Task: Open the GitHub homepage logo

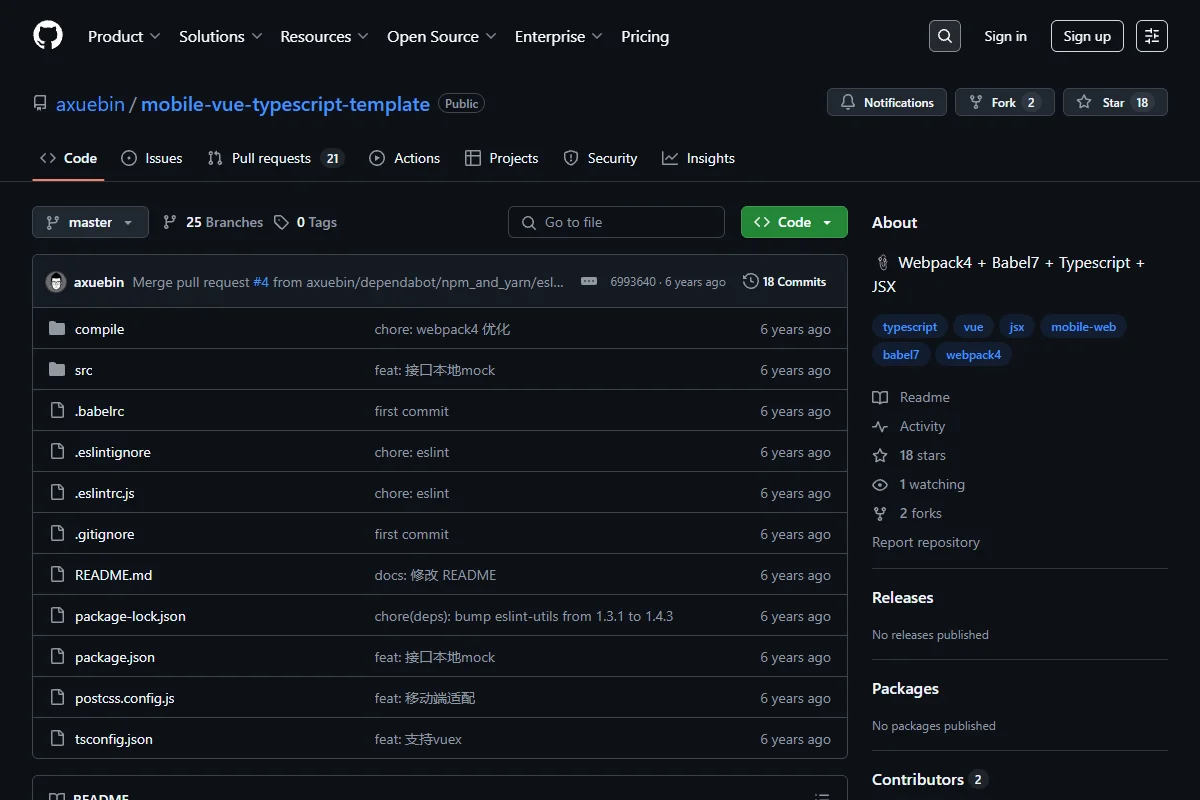Action: click(48, 36)
